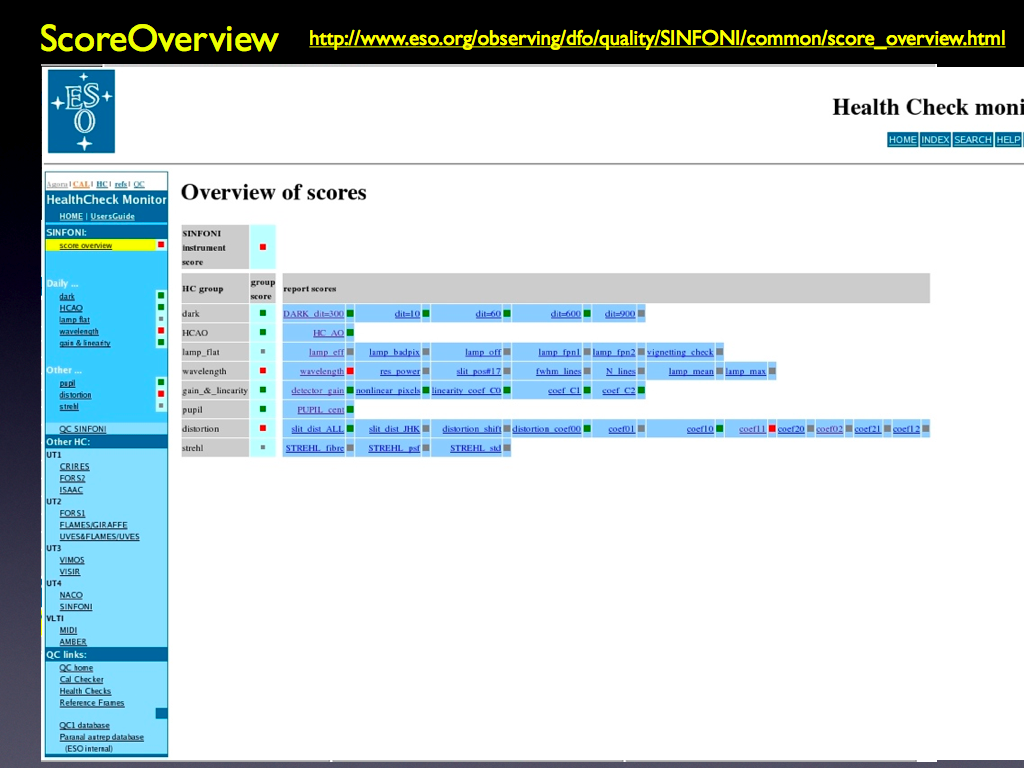
Task: Click gray status square next to vignetting_check
Action: (719, 352)
